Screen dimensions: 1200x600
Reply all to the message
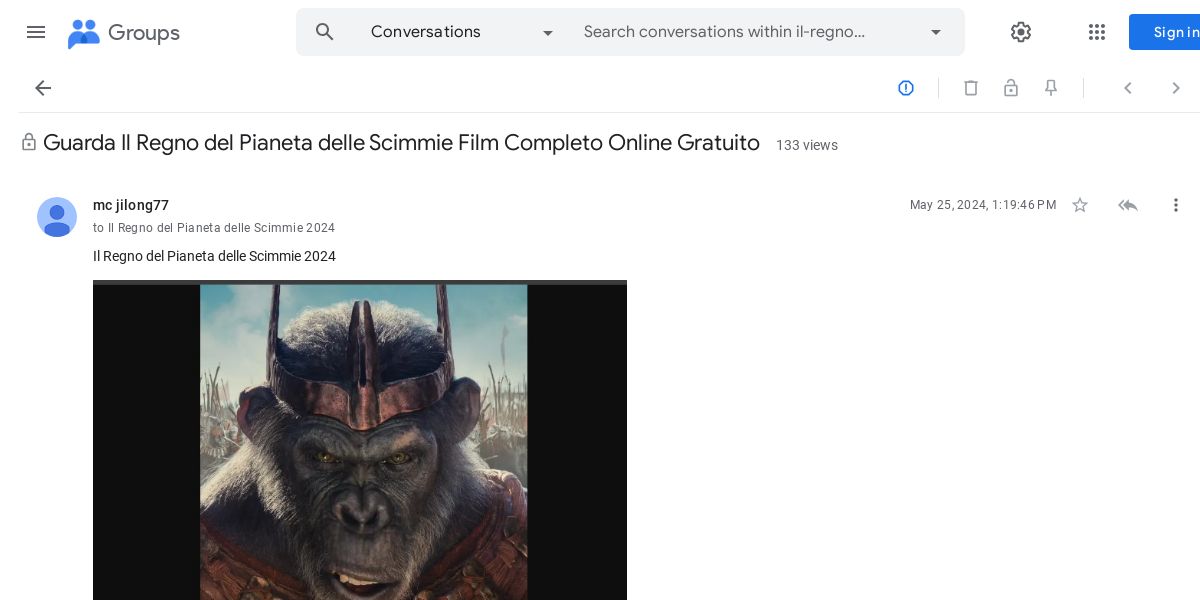[1128, 205]
